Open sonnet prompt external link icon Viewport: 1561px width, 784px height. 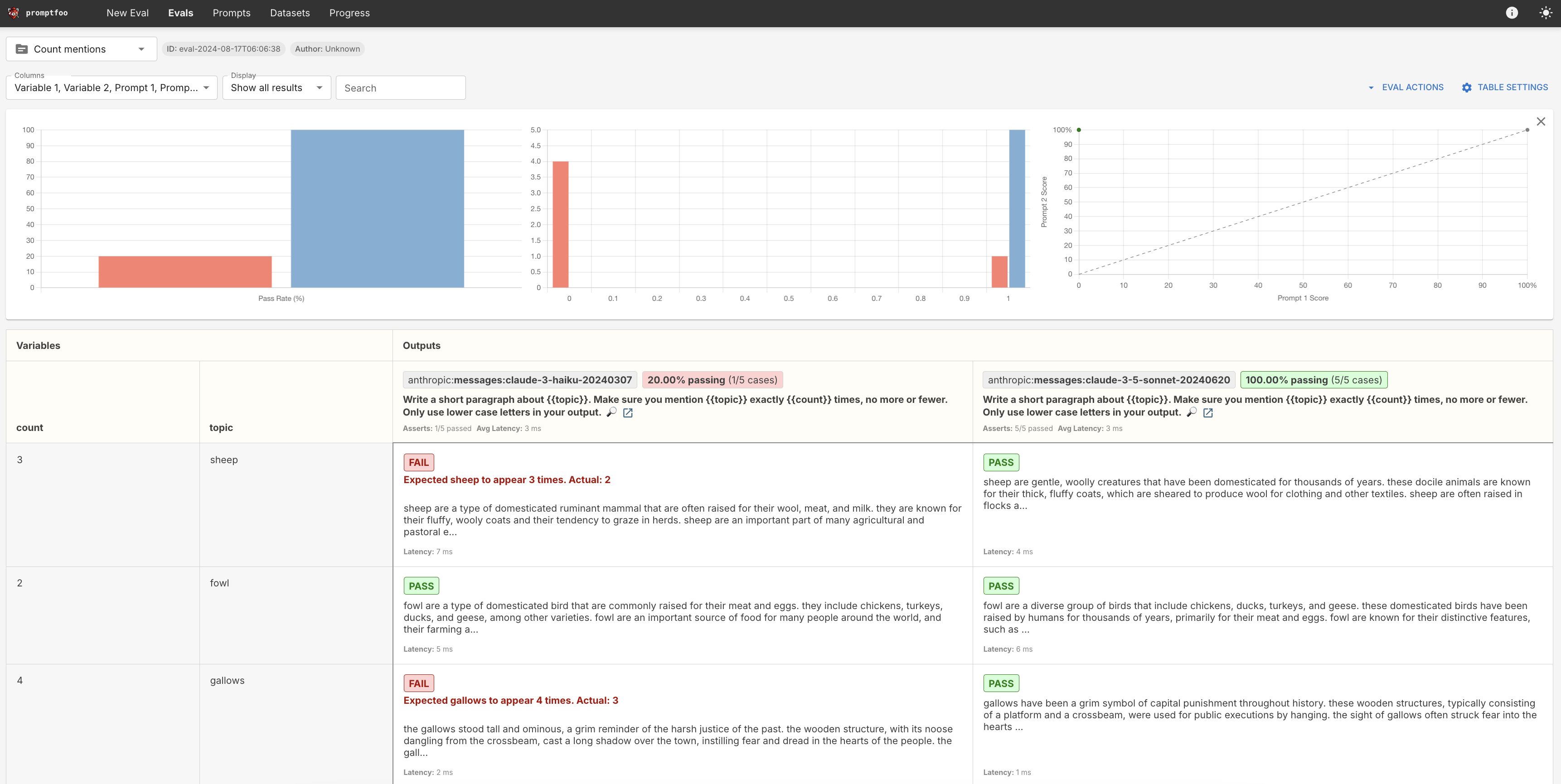(x=1208, y=412)
